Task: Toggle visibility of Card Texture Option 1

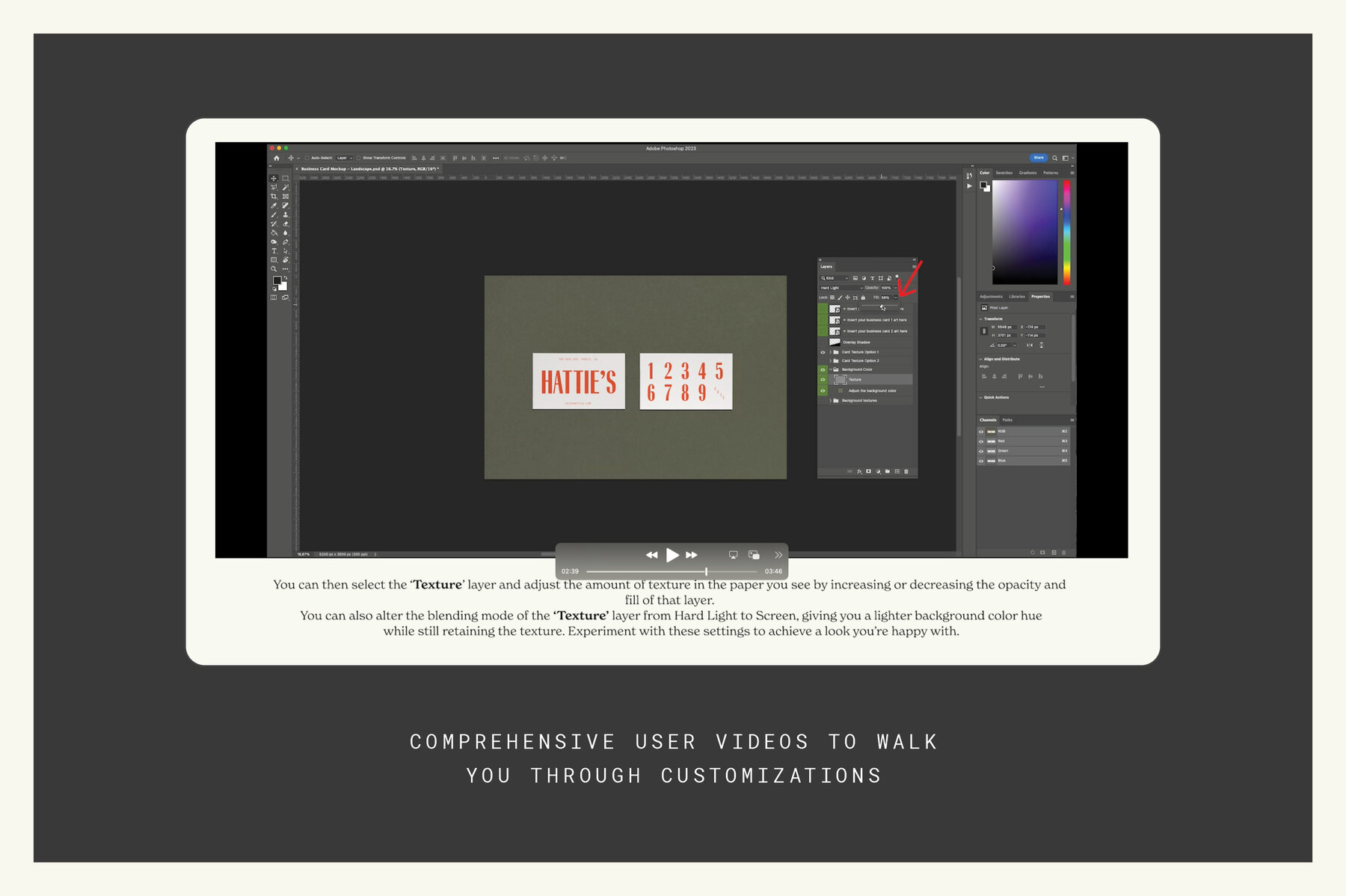Action: click(x=823, y=352)
